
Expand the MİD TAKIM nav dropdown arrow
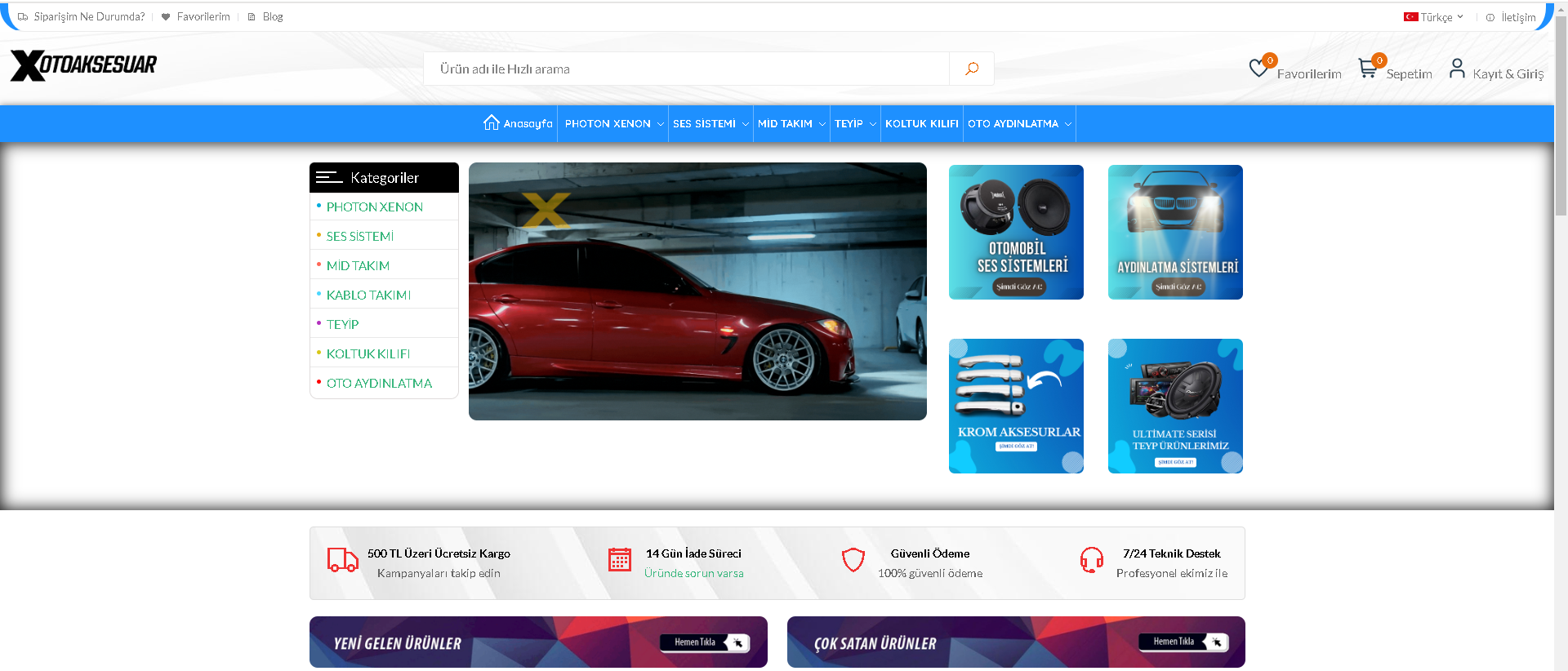click(x=822, y=124)
